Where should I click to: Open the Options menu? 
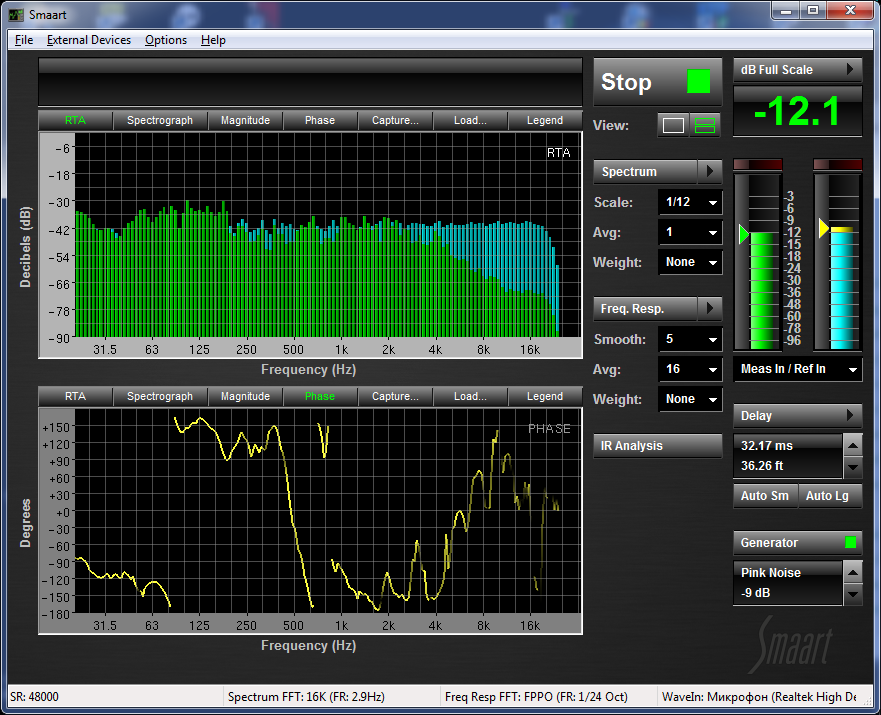coord(165,40)
